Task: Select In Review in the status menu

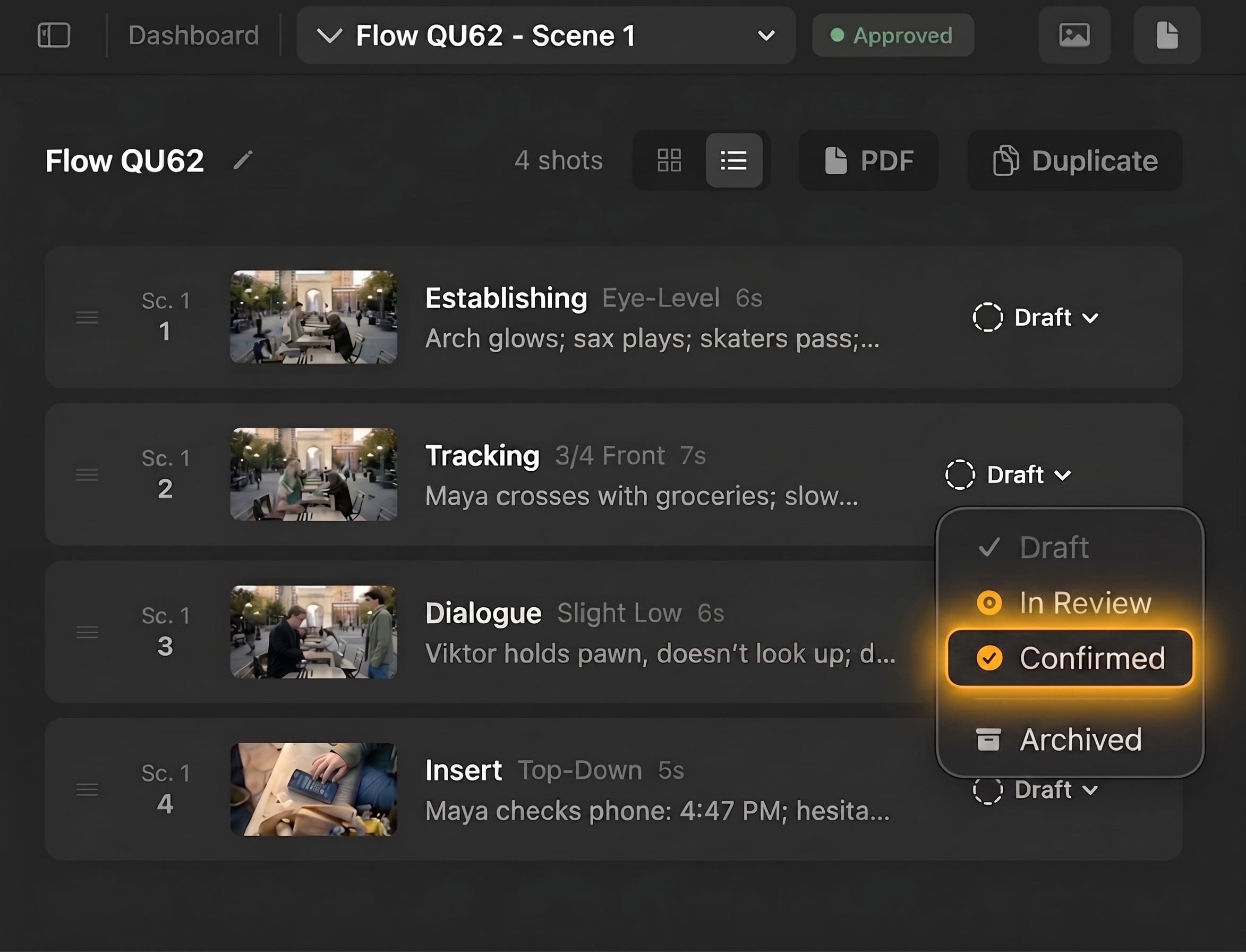Action: 1069,602
